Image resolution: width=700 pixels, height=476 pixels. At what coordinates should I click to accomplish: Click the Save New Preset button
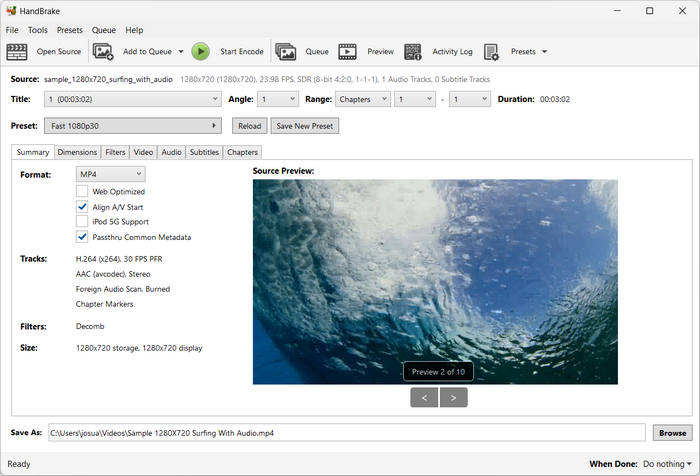tap(304, 126)
